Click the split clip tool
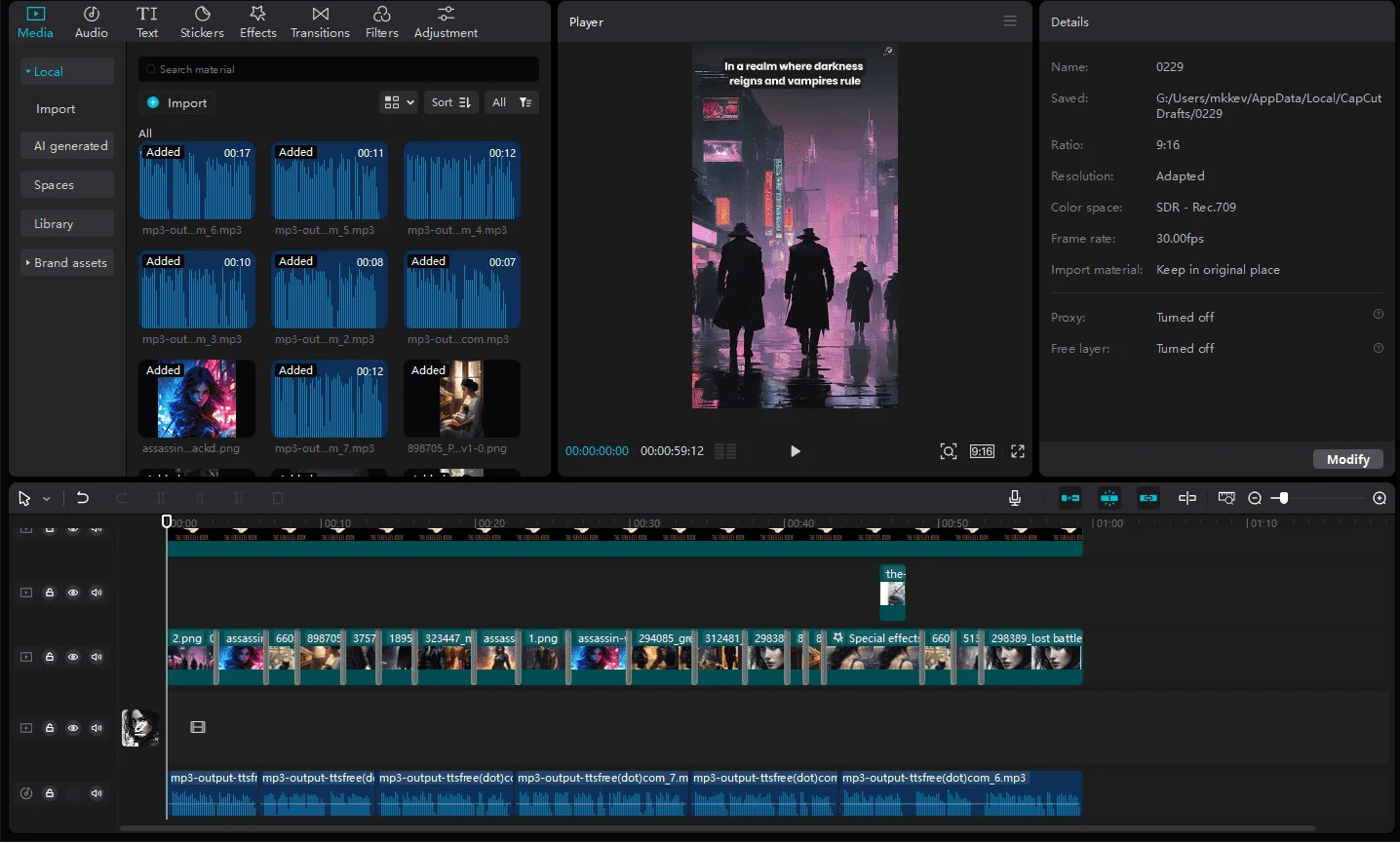Screen dimensions: 1400x843 [161, 498]
